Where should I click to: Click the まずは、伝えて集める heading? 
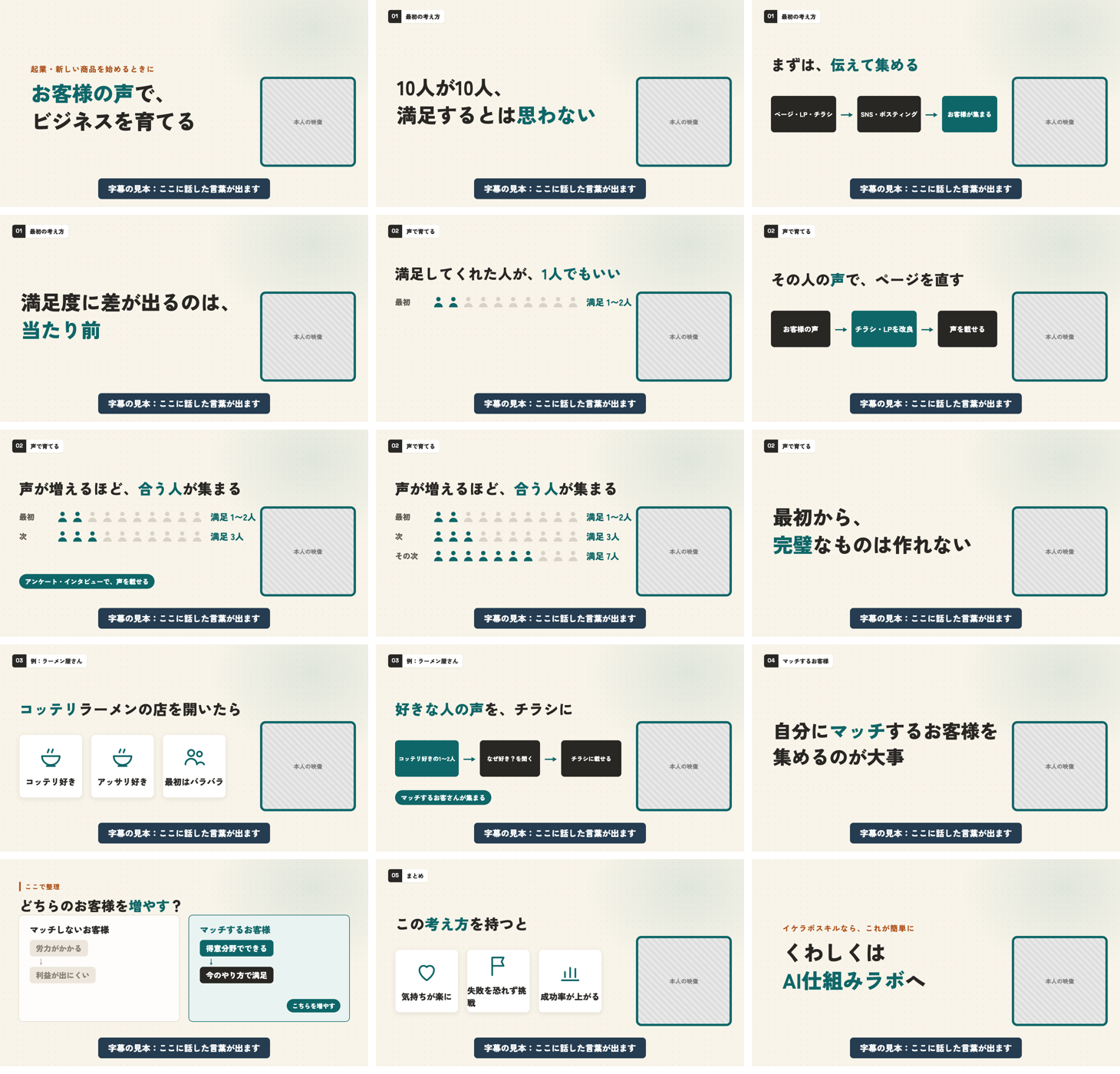coord(845,65)
